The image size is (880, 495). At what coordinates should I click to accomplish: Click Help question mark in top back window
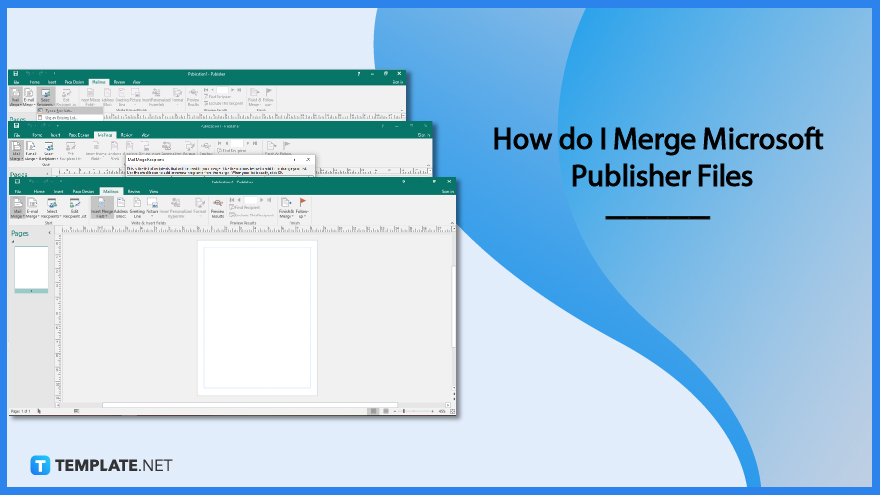[359, 74]
